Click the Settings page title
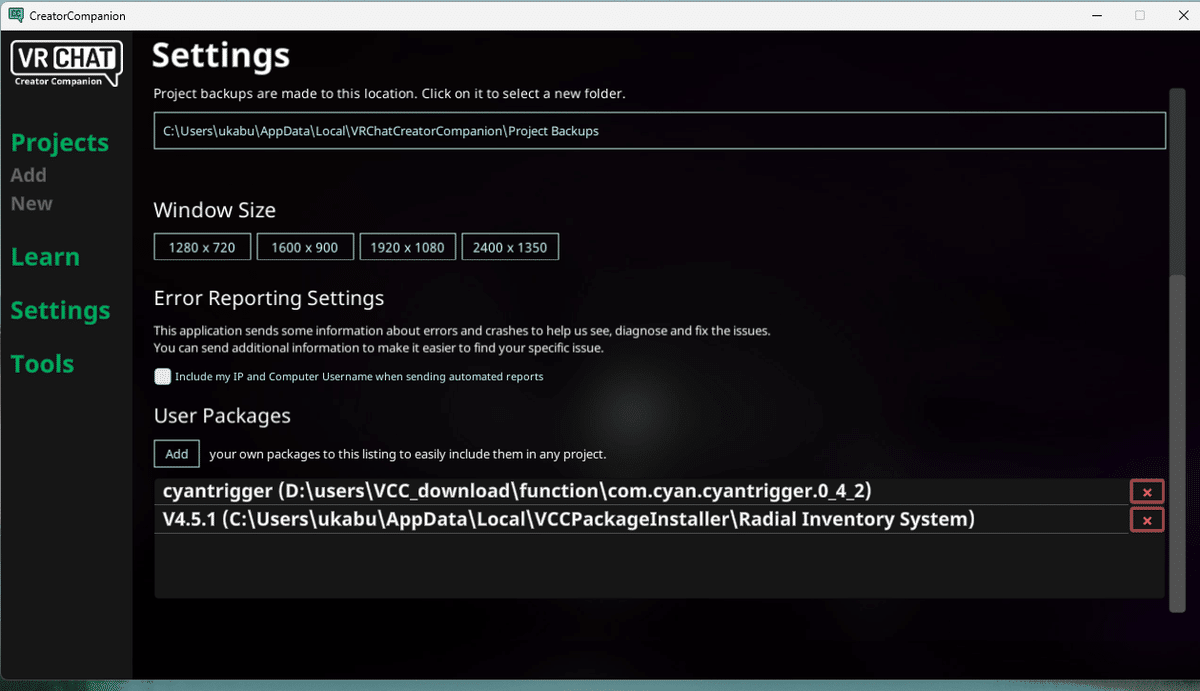 click(221, 55)
